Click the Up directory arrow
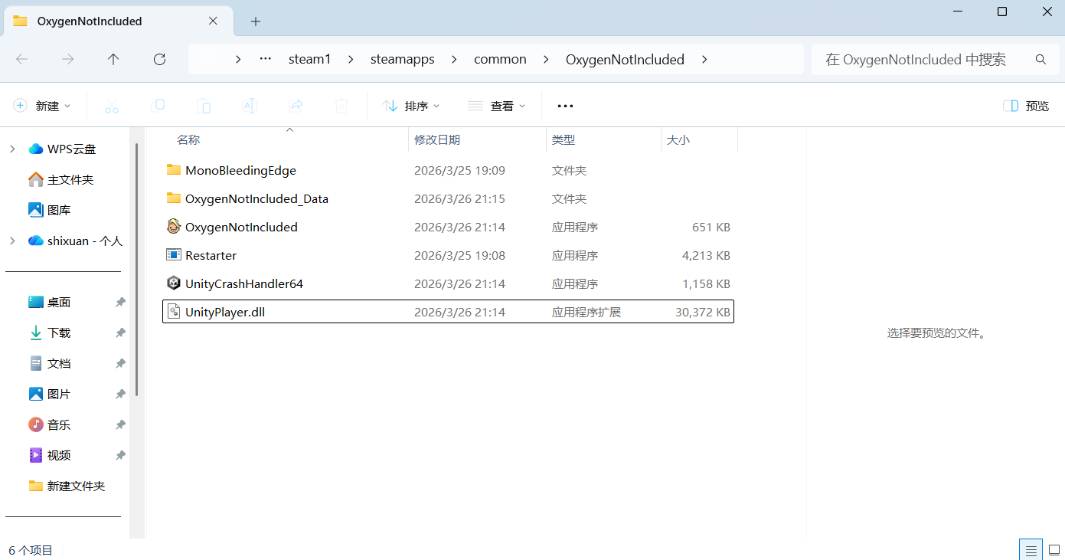Viewport: 1065px width, 560px height. coord(113,59)
